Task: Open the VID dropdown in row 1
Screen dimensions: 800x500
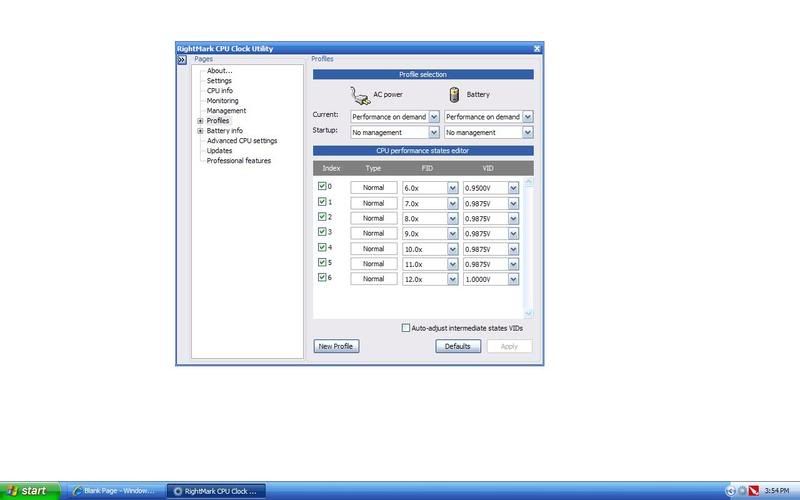Action: pos(513,203)
